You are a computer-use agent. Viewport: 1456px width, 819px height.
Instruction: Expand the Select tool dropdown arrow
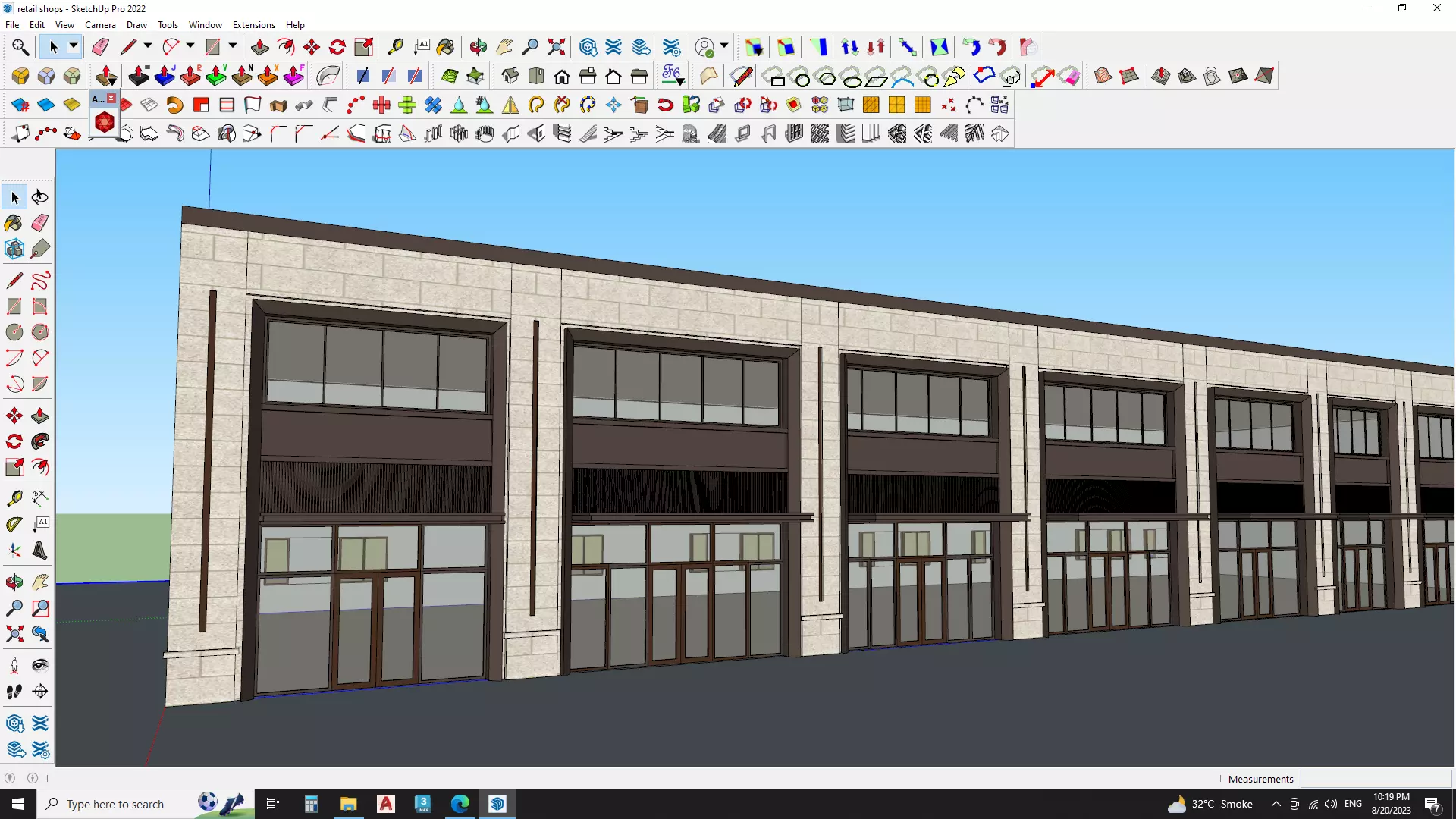tap(74, 47)
